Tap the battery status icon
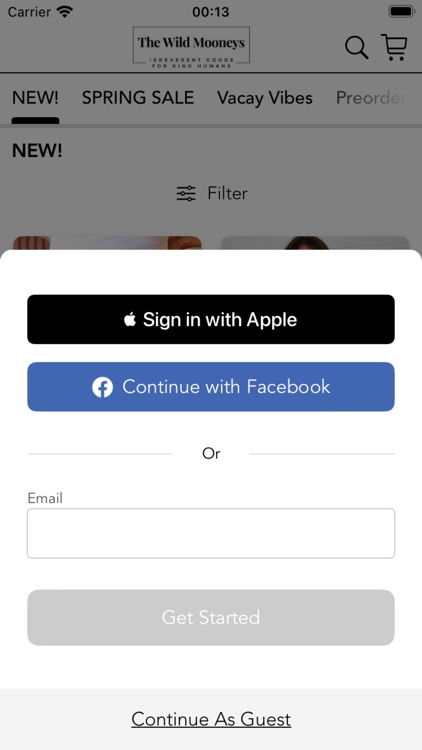 coord(401,11)
